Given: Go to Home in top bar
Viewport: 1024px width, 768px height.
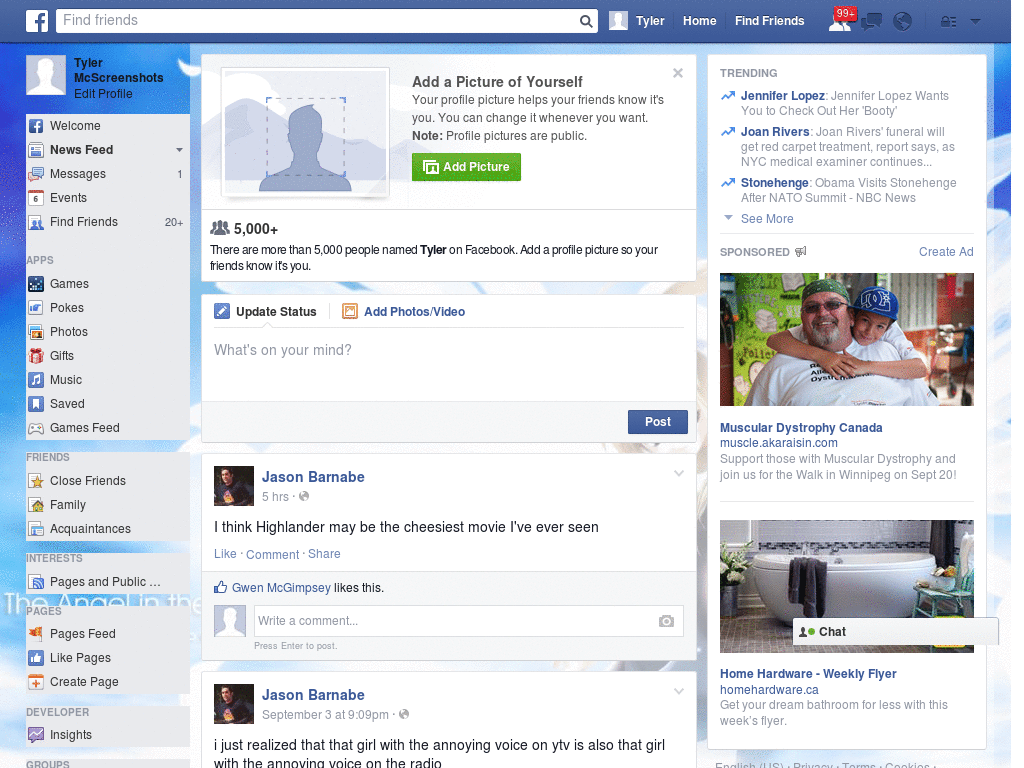Looking at the screenshot, I should coord(699,21).
